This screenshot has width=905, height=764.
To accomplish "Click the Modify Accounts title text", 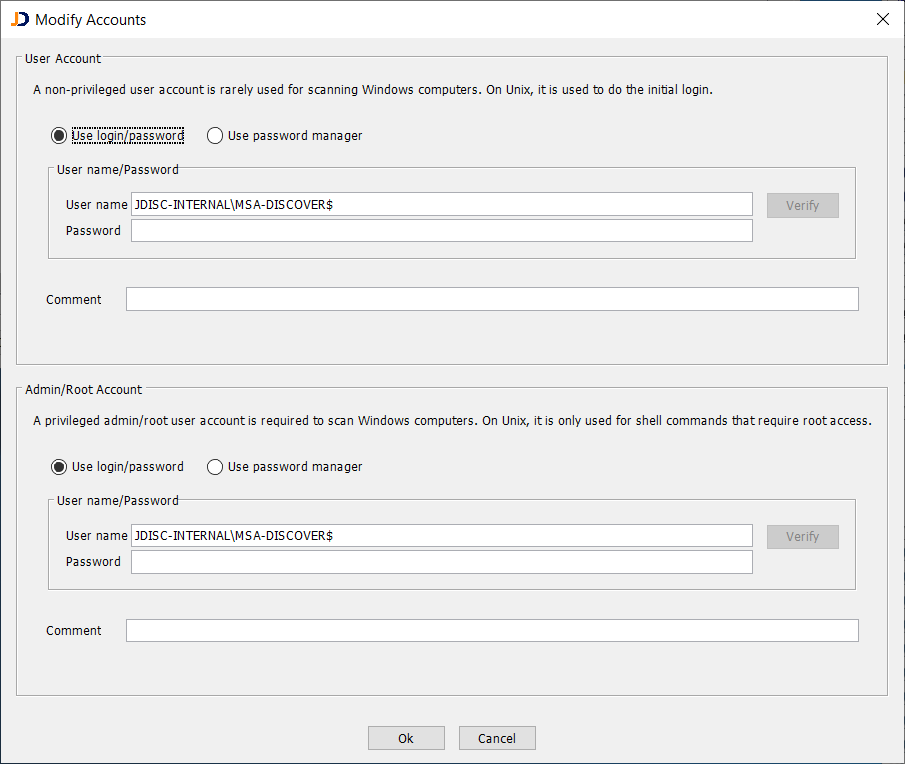I will 89,19.
